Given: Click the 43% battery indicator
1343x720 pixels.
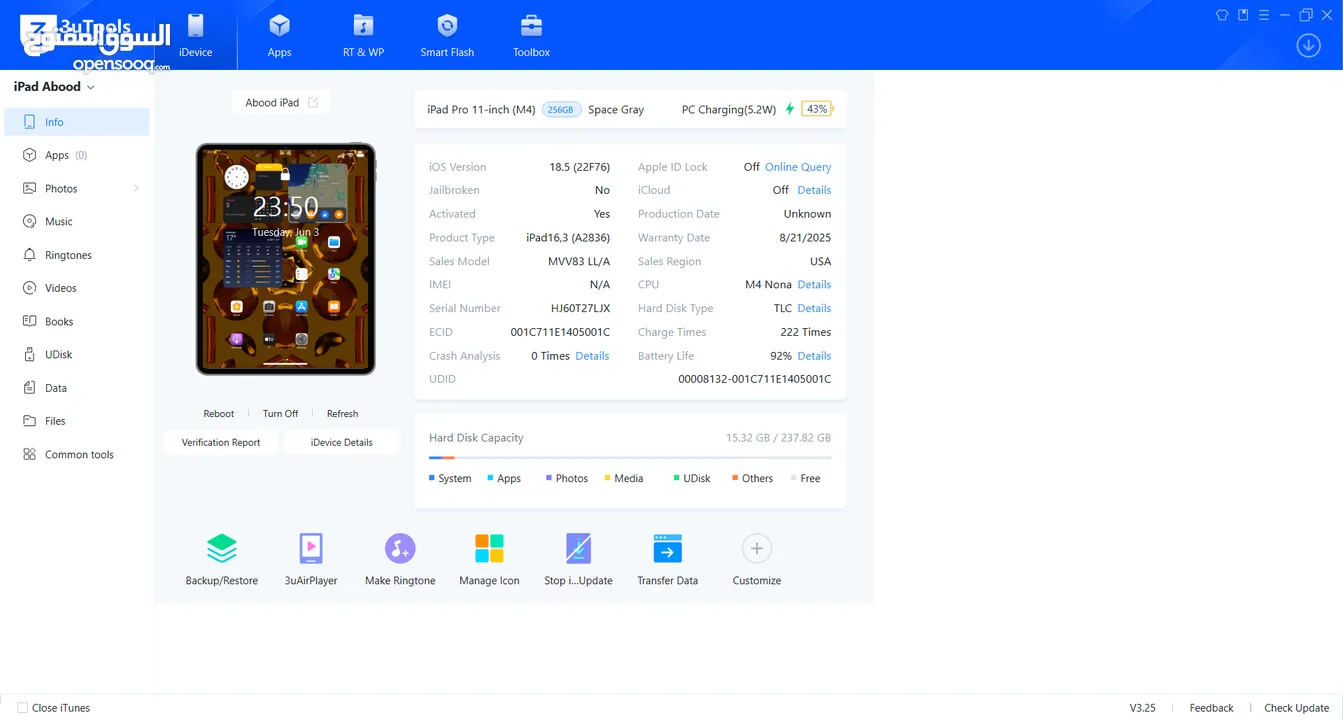Looking at the screenshot, I should pyautogui.click(x=818, y=109).
